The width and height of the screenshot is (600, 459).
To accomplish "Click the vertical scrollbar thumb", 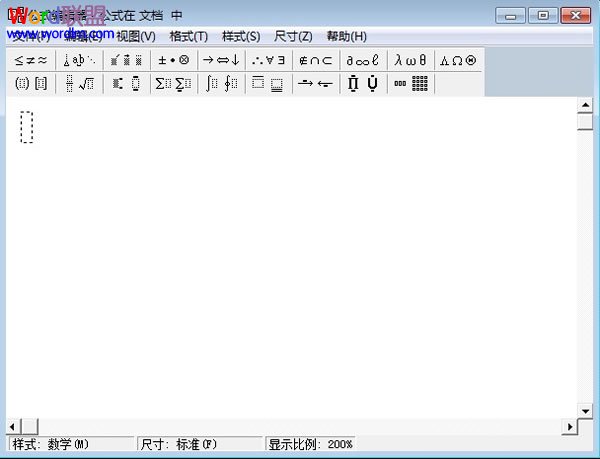I will pos(585,122).
